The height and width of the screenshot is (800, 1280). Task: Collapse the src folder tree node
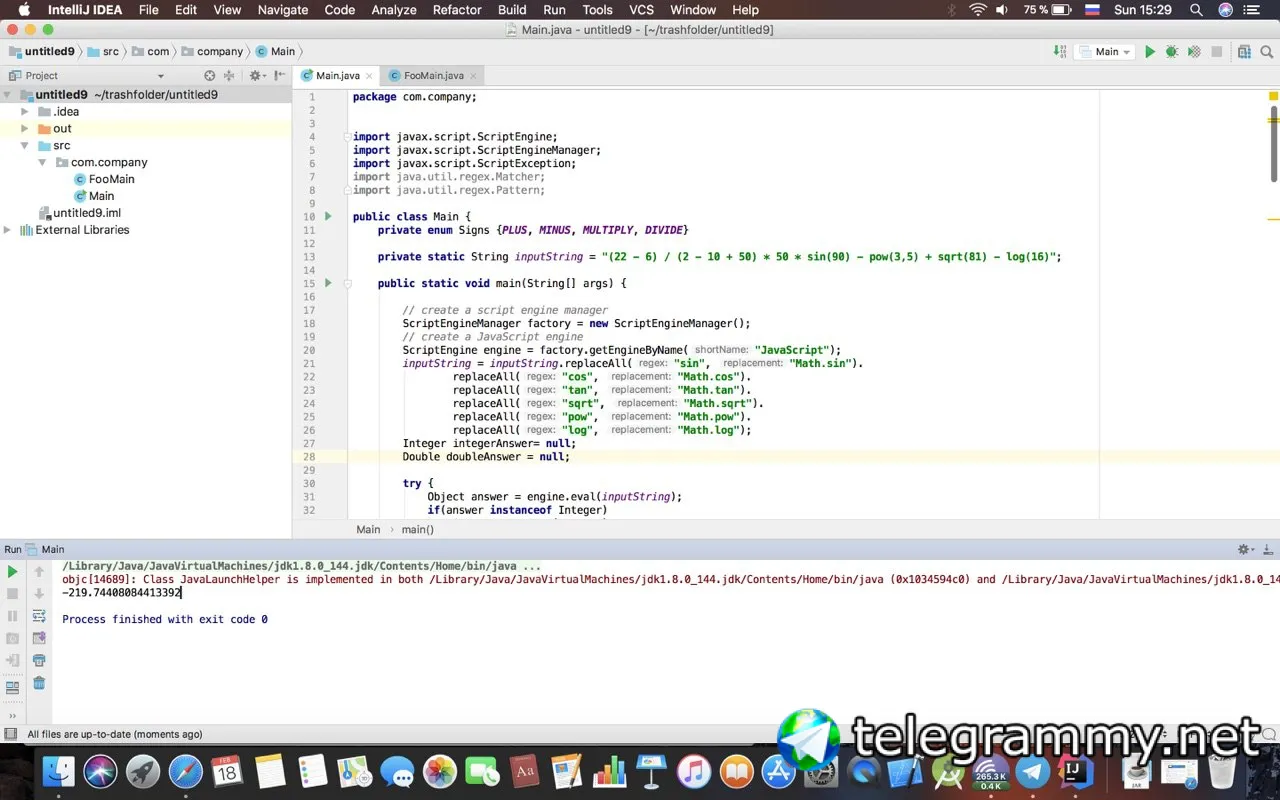click(25, 146)
